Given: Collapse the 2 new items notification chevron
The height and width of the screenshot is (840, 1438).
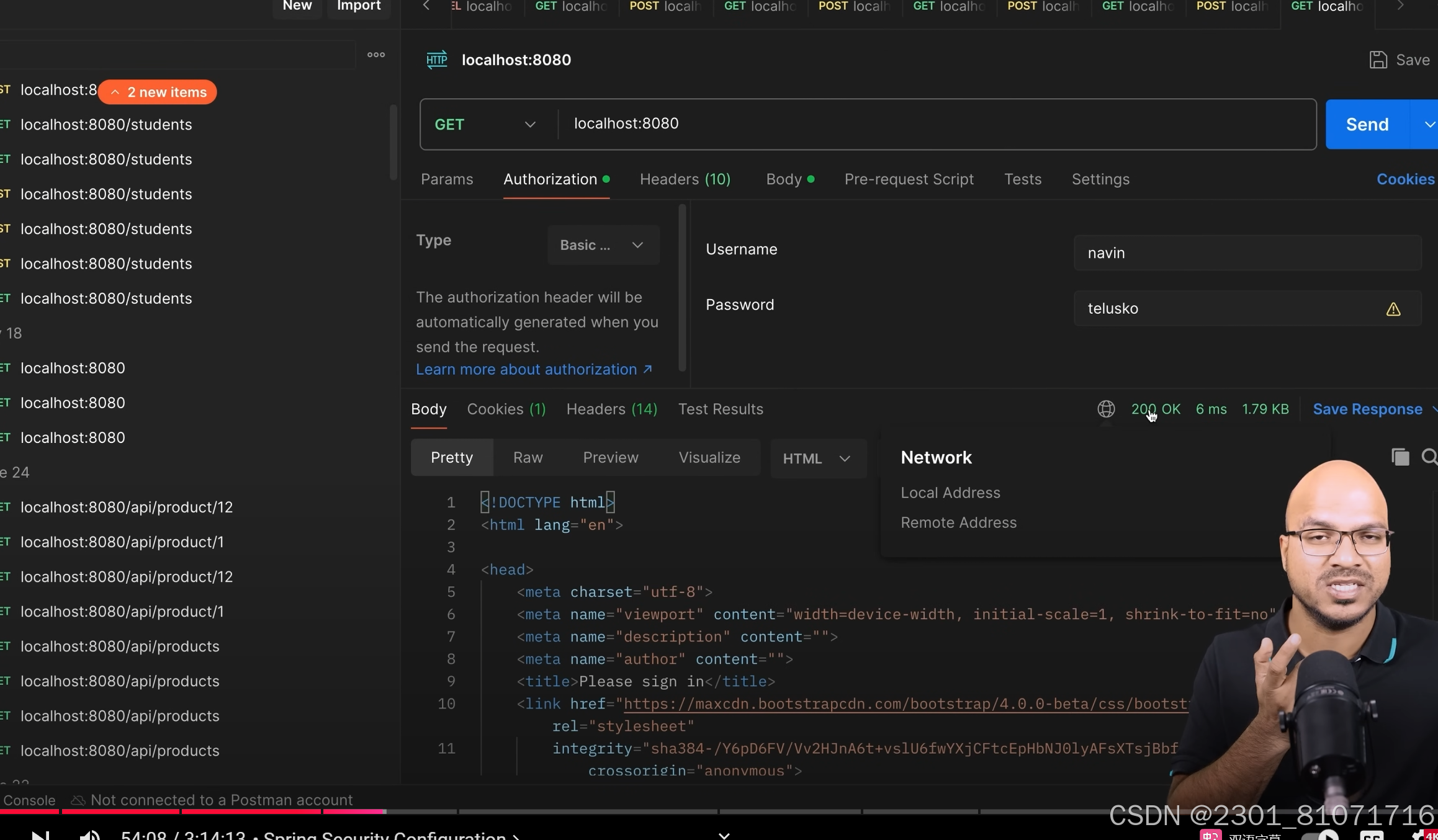Looking at the screenshot, I should tap(114, 91).
